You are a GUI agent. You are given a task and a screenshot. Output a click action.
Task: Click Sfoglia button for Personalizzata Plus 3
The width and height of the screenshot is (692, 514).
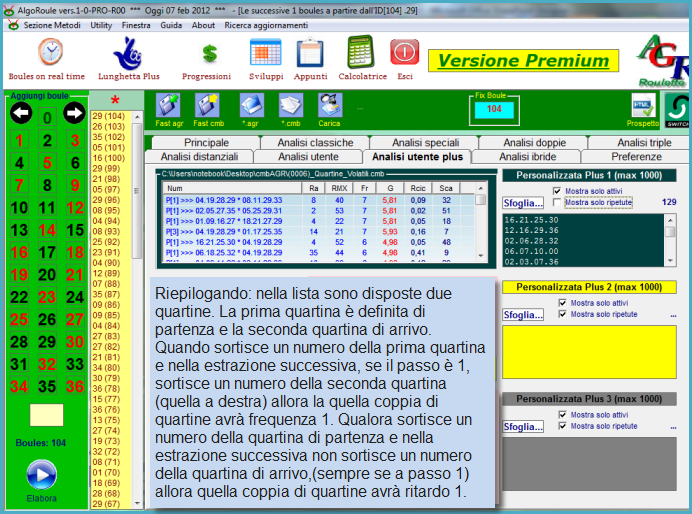[523, 427]
